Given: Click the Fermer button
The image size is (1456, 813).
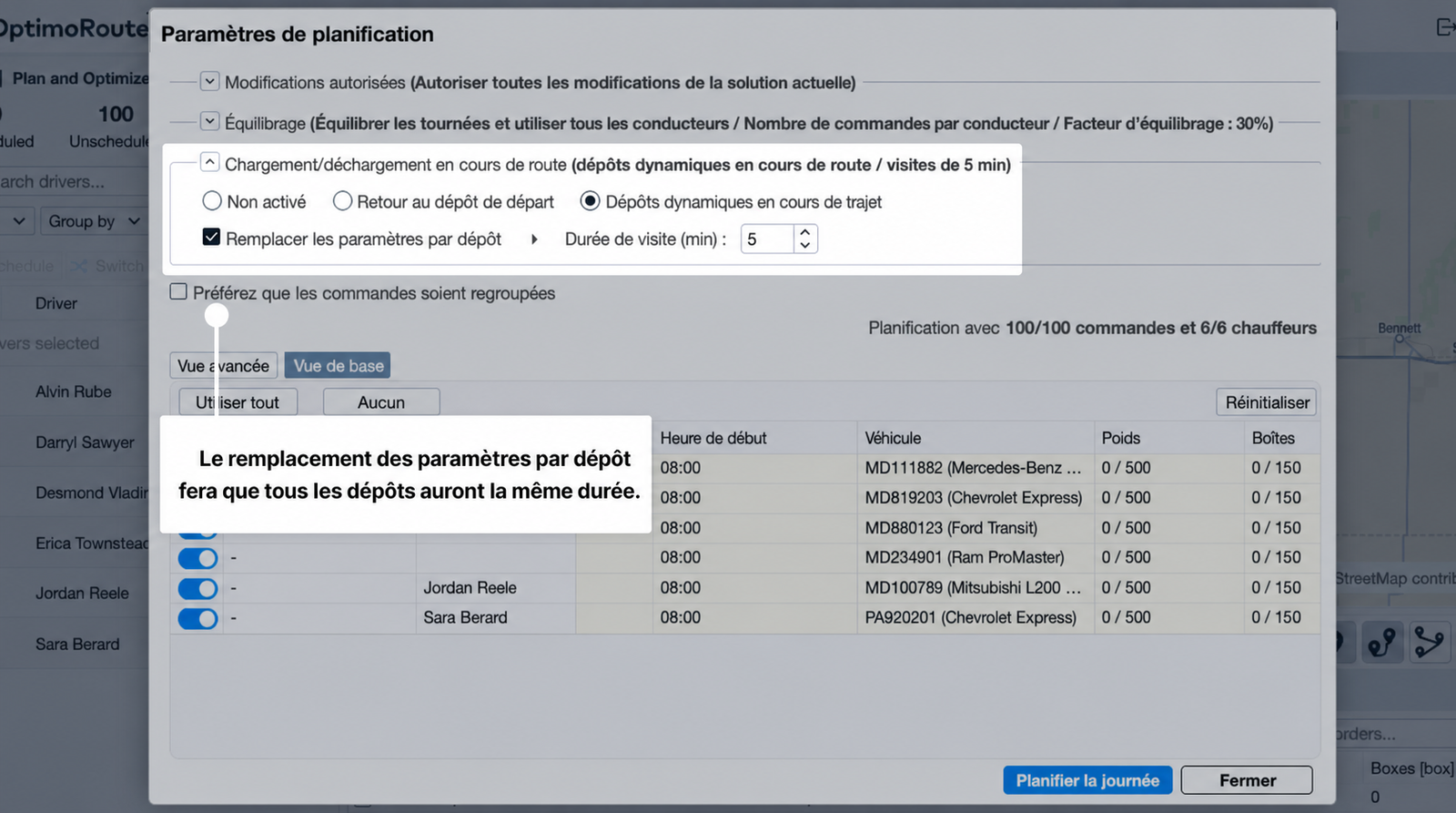Looking at the screenshot, I should click(1247, 780).
